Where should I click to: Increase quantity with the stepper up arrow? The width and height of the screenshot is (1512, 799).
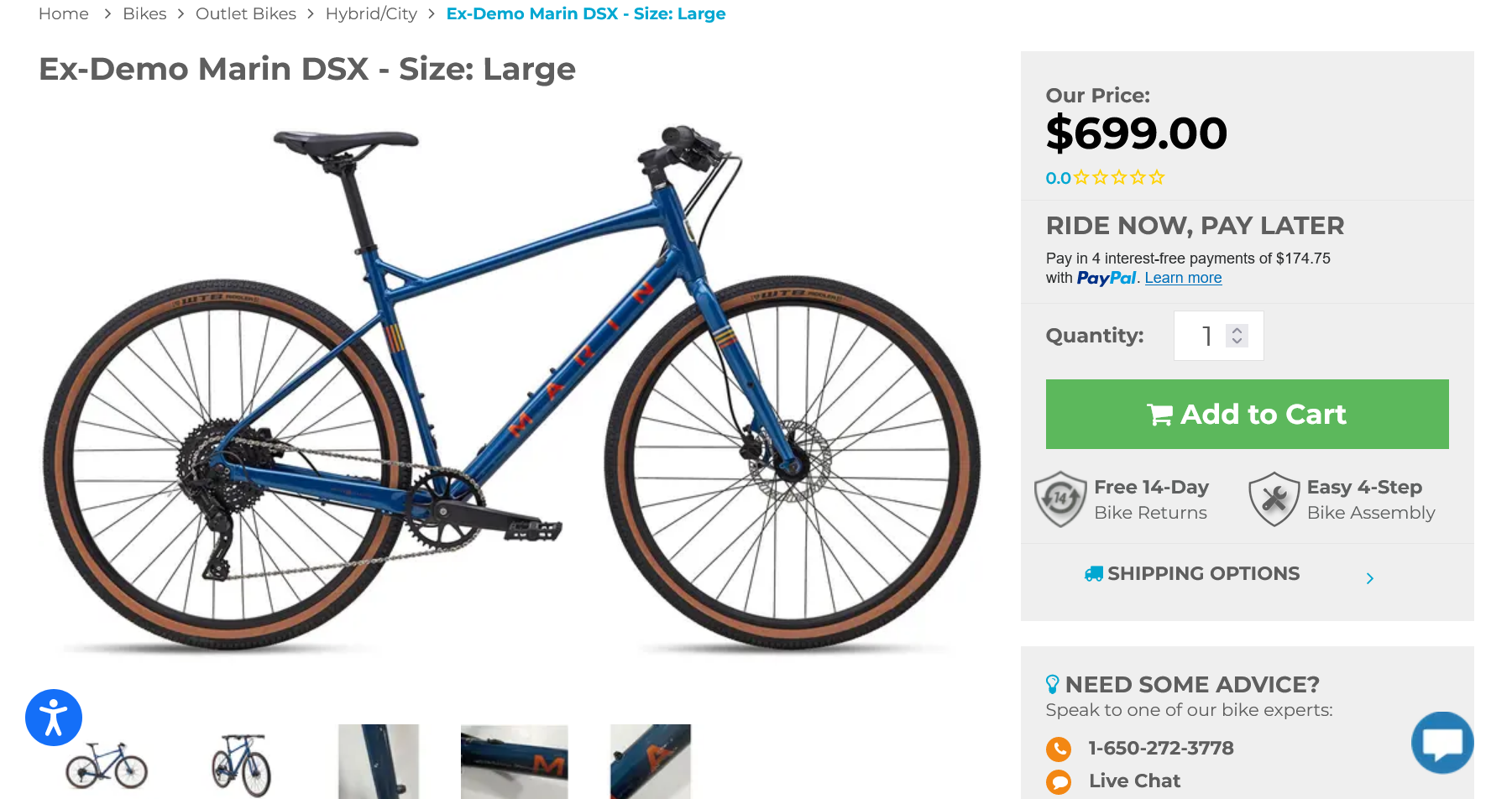1237,330
